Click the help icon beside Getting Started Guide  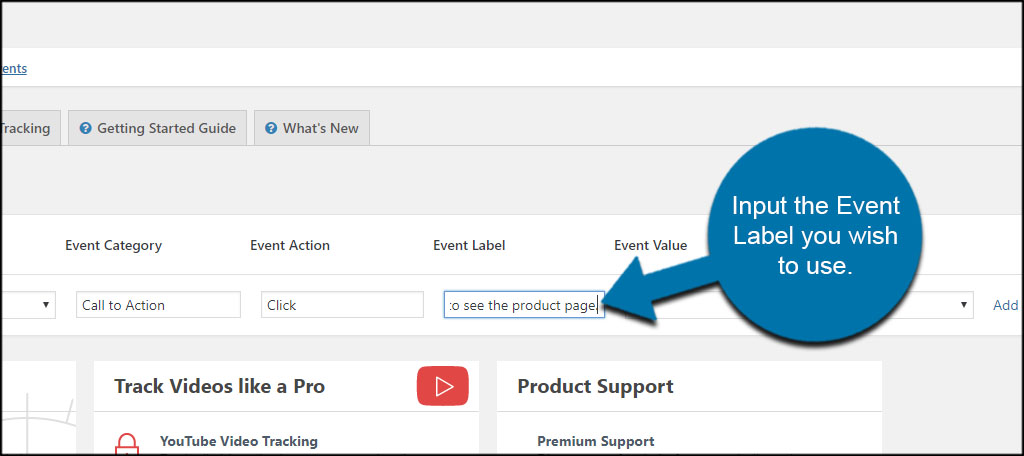[x=85, y=128]
